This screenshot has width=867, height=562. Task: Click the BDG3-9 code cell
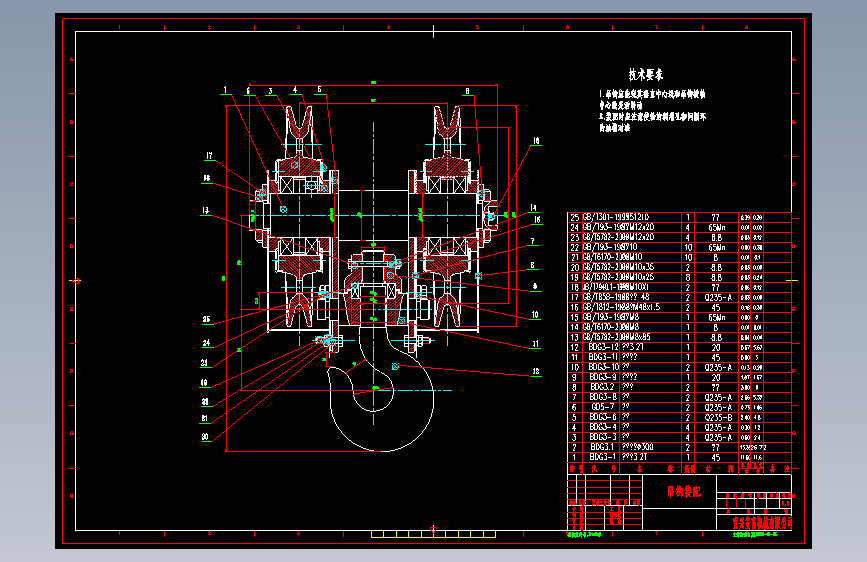[602, 377]
